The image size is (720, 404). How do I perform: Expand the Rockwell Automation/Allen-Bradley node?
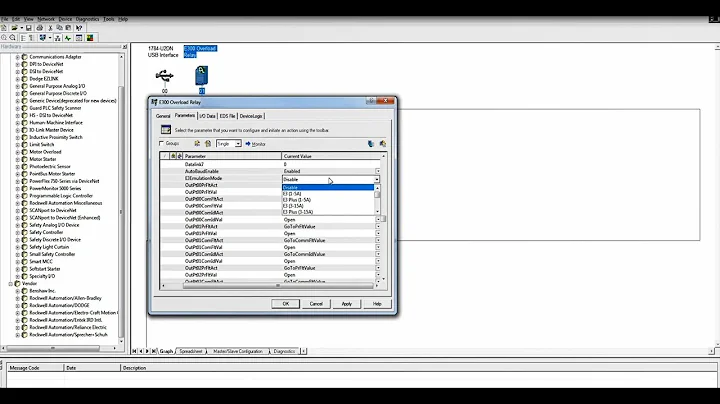(17, 298)
